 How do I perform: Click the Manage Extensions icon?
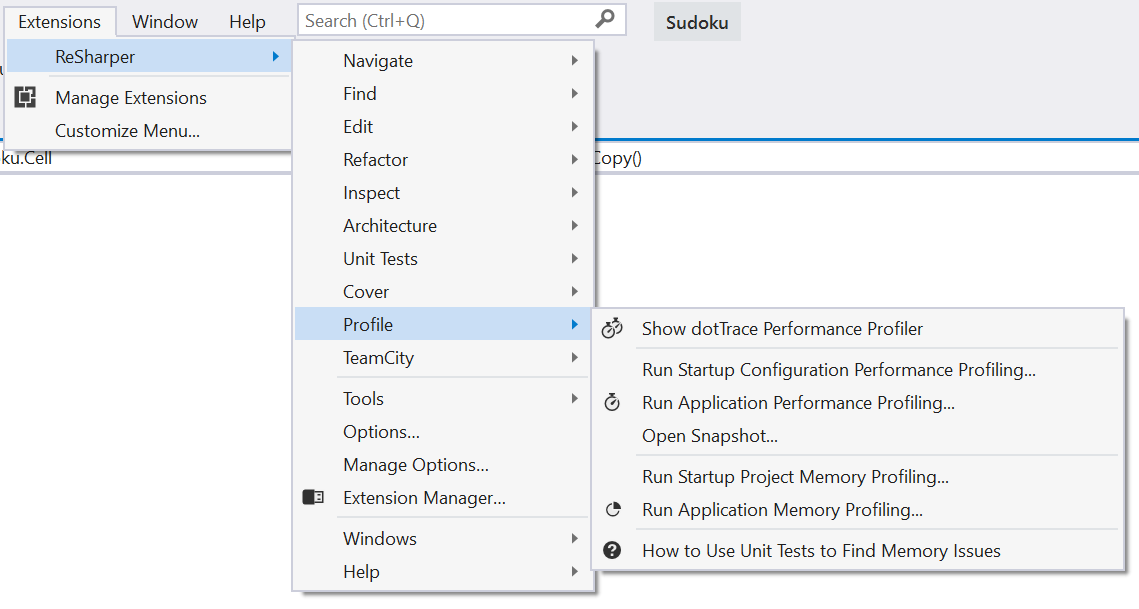24,97
